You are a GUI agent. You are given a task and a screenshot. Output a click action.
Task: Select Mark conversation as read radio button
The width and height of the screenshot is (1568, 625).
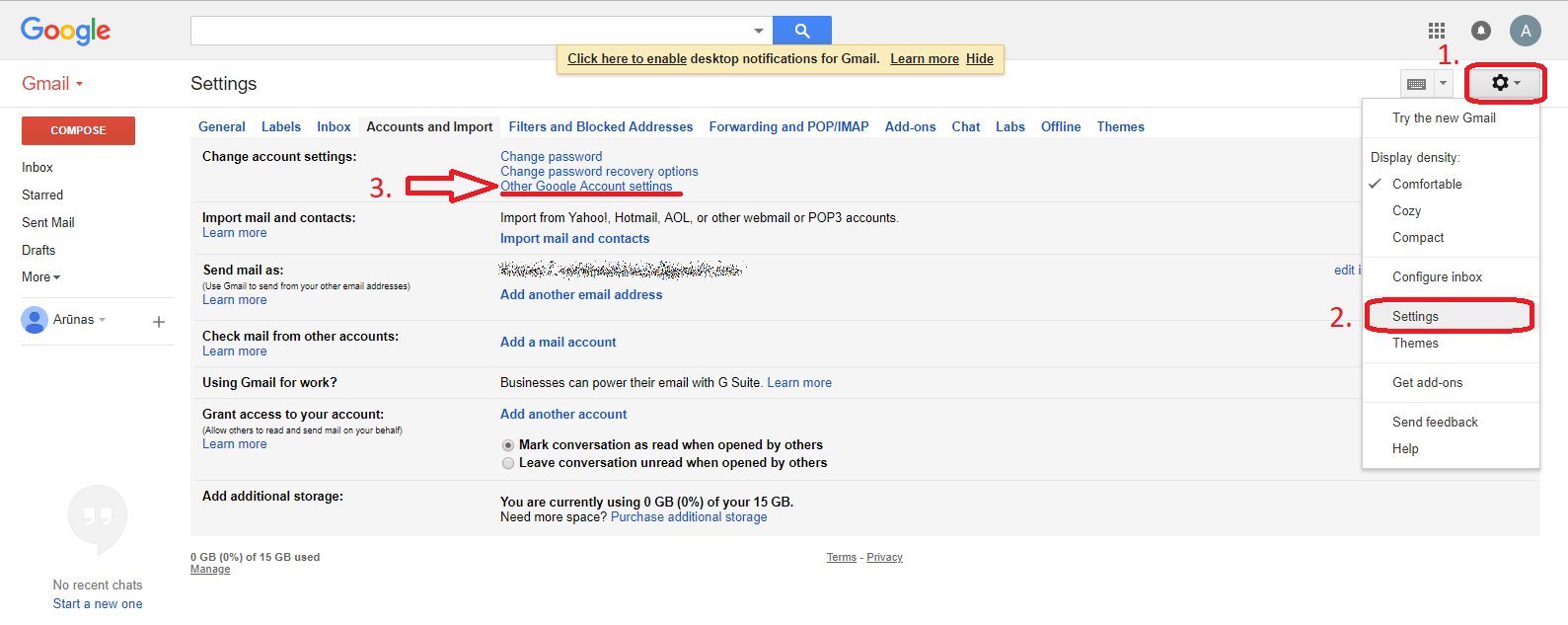(x=508, y=445)
